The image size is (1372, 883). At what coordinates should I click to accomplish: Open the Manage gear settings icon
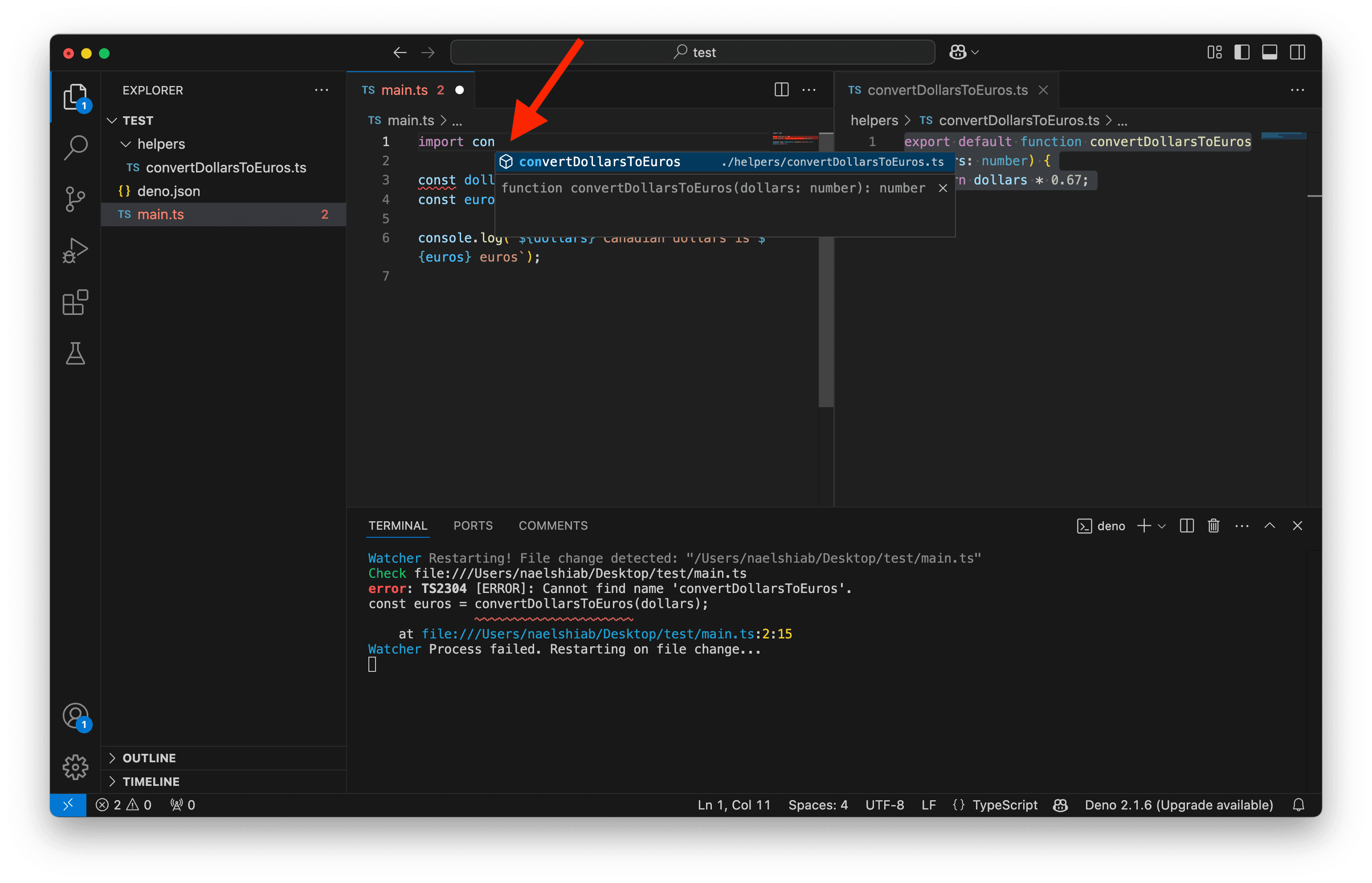[x=75, y=767]
